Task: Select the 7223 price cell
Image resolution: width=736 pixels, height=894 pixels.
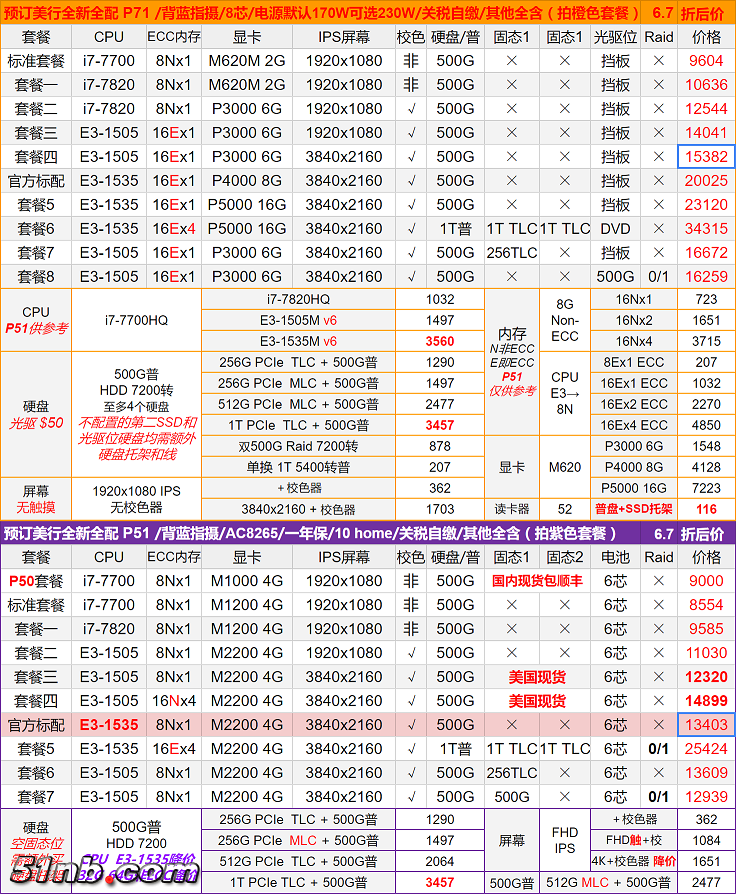Action: click(x=706, y=488)
